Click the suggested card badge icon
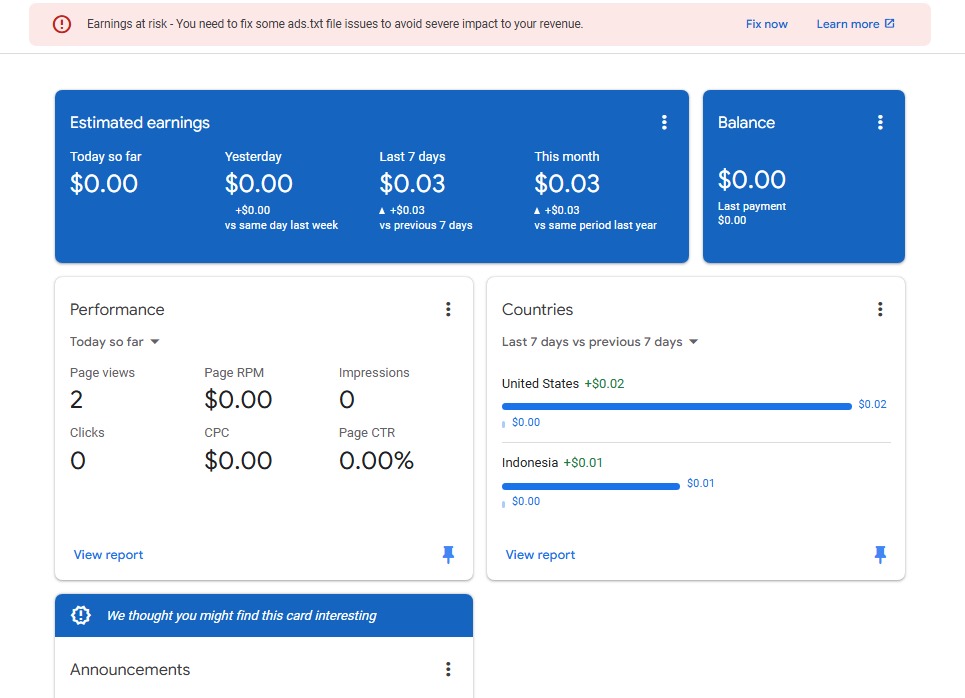The image size is (965, 698). pyautogui.click(x=81, y=616)
